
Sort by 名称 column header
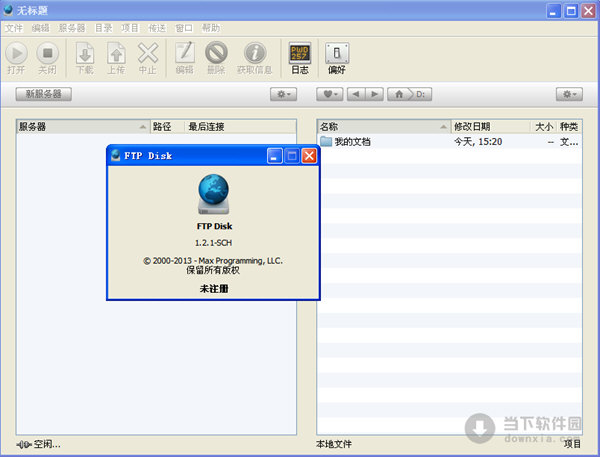(x=384, y=127)
